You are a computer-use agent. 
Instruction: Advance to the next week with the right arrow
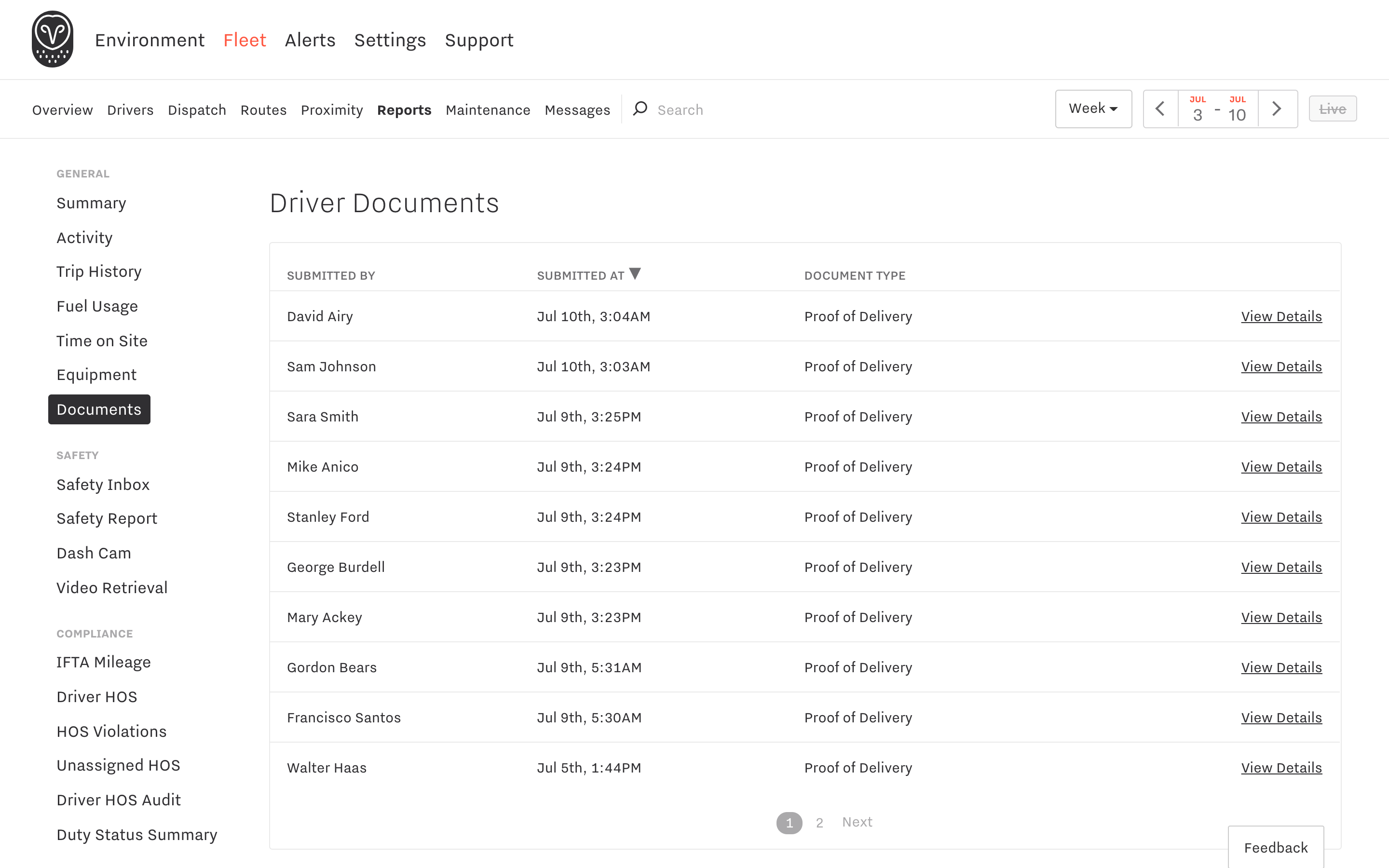pos(1277,108)
